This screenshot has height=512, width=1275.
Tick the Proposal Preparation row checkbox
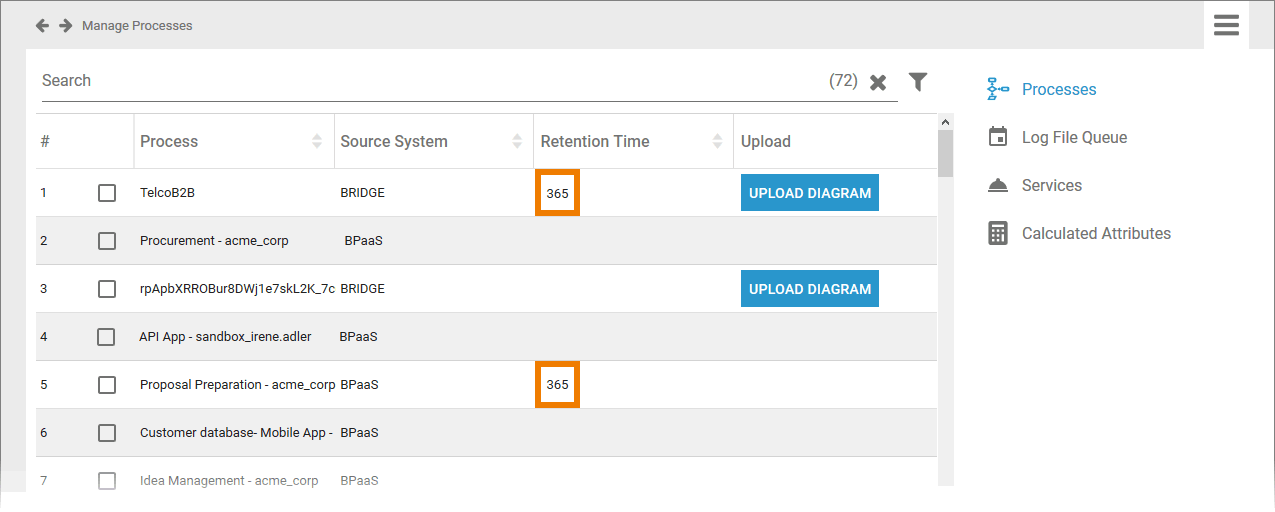107,385
